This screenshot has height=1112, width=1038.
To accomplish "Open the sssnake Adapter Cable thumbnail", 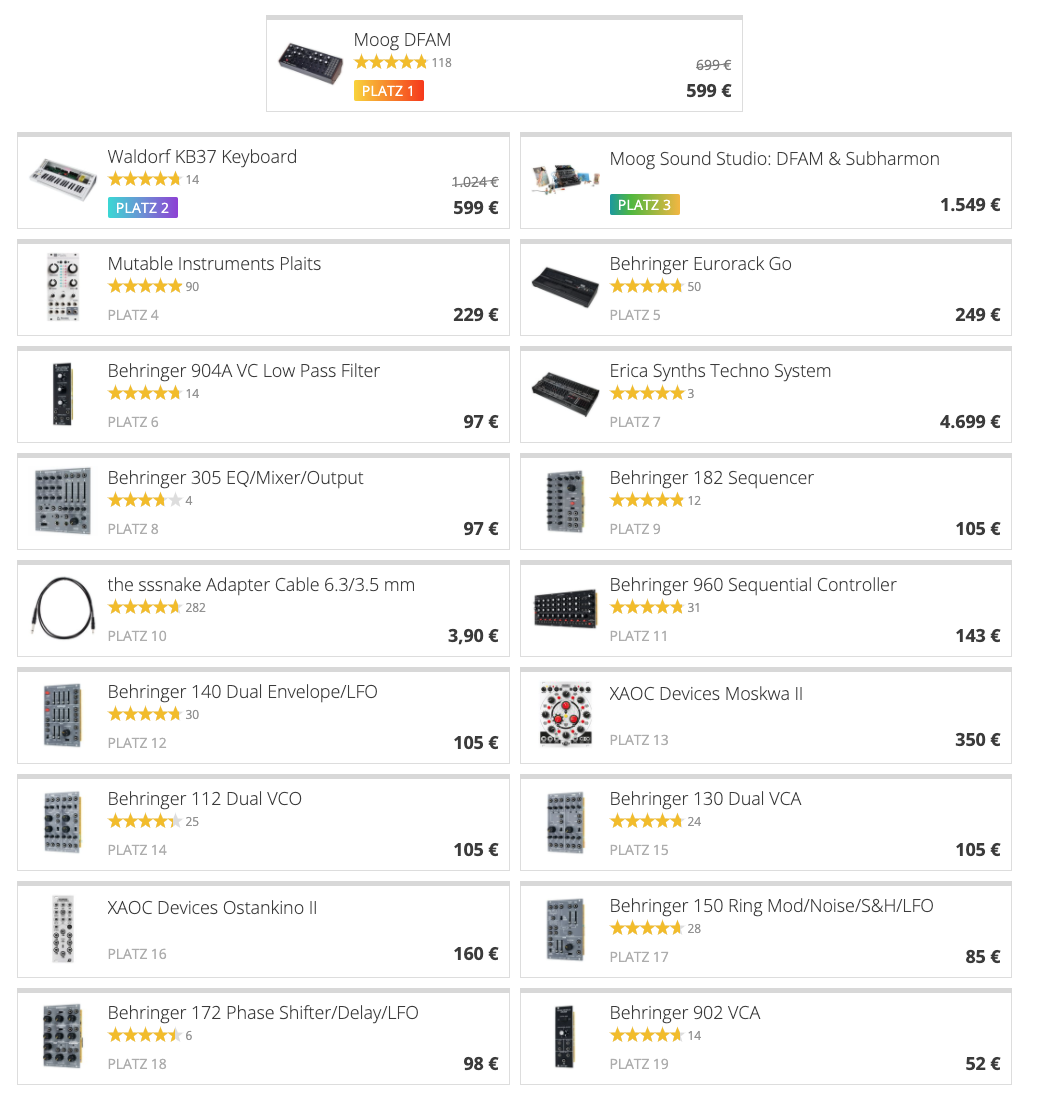I will click(x=64, y=608).
